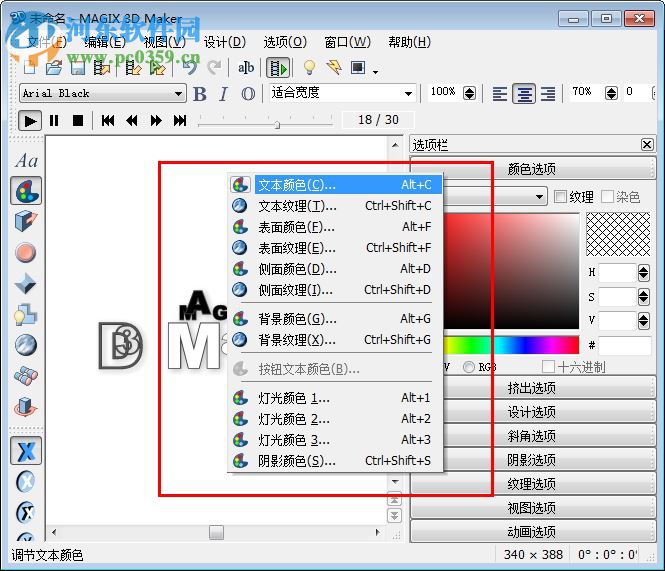665x571 pixels.
Task: Expand the 阴影选项 panel
Action: pyautogui.click(x=533, y=460)
